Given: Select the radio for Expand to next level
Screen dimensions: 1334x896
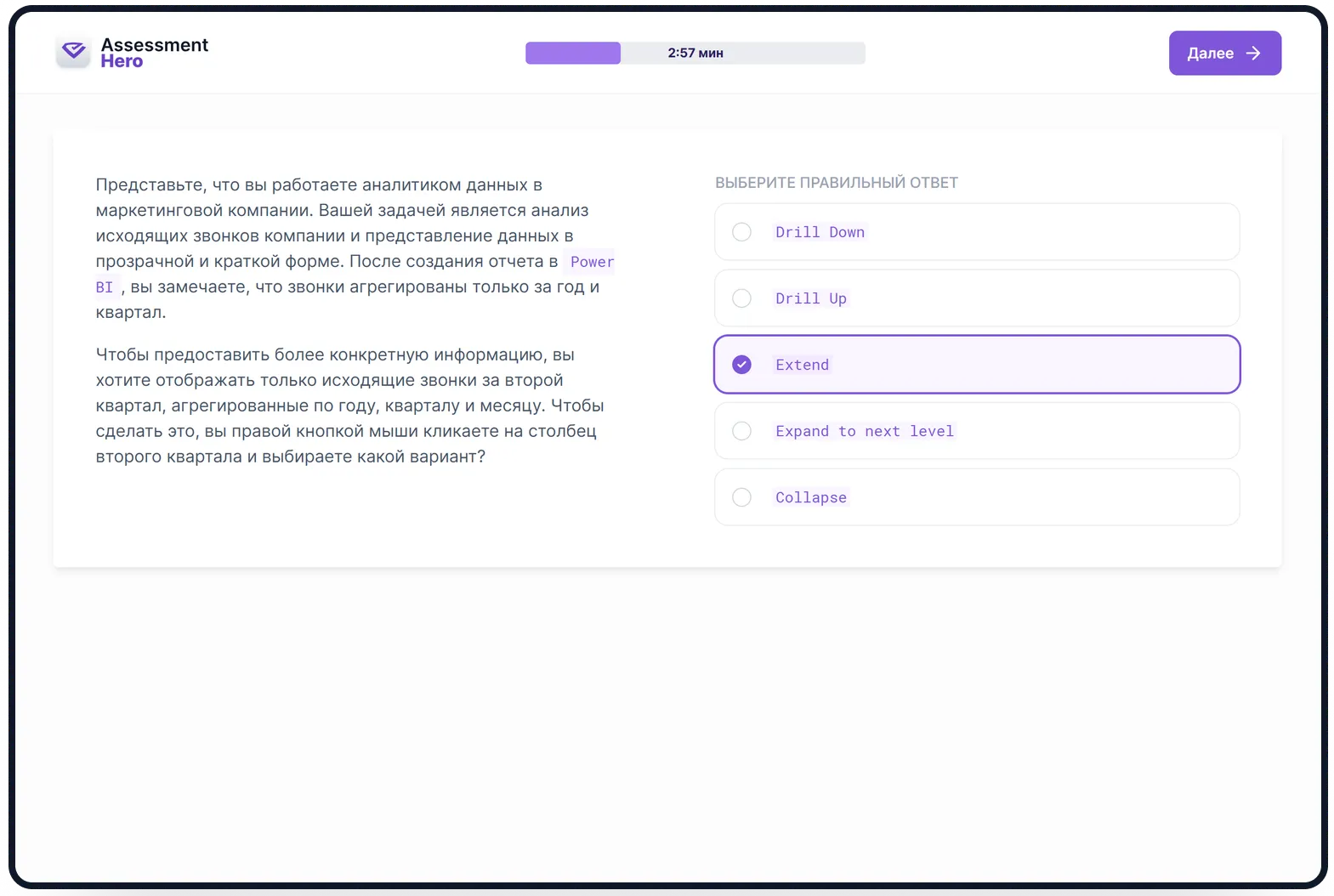Looking at the screenshot, I should (x=742, y=431).
